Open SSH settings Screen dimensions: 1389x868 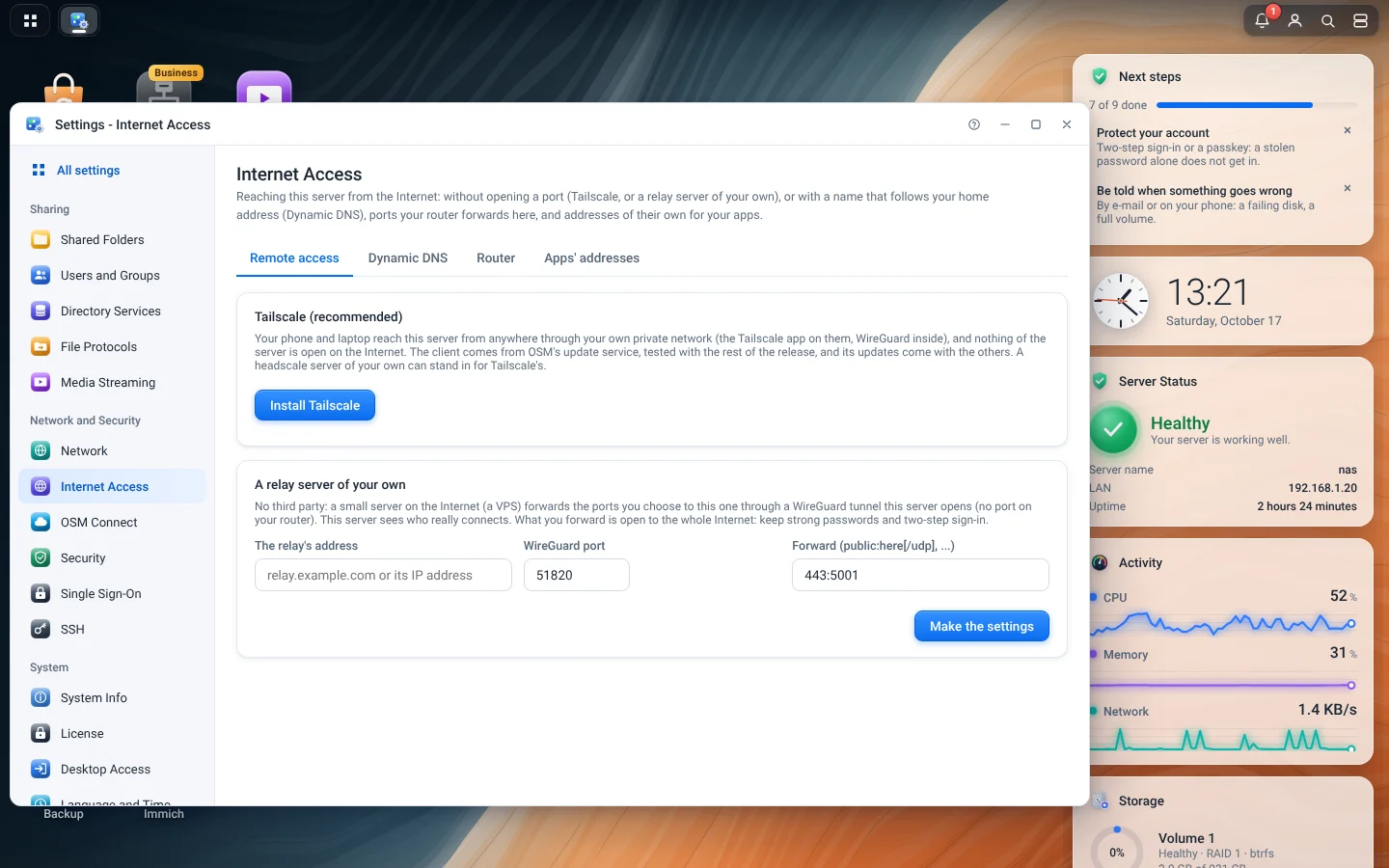coord(112,629)
